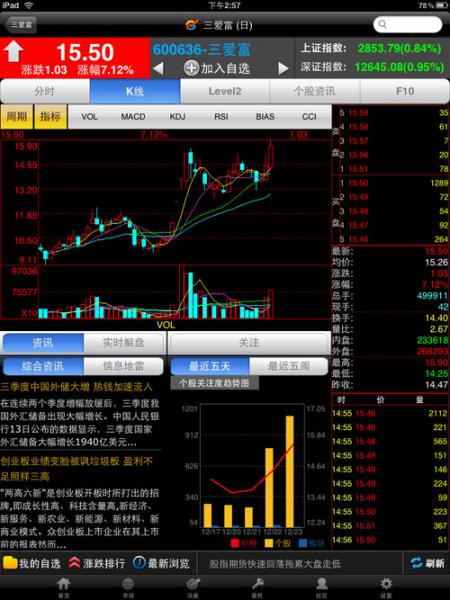Open 涨跌排行 red arrows icon
450x600 pixels.
[74, 563]
